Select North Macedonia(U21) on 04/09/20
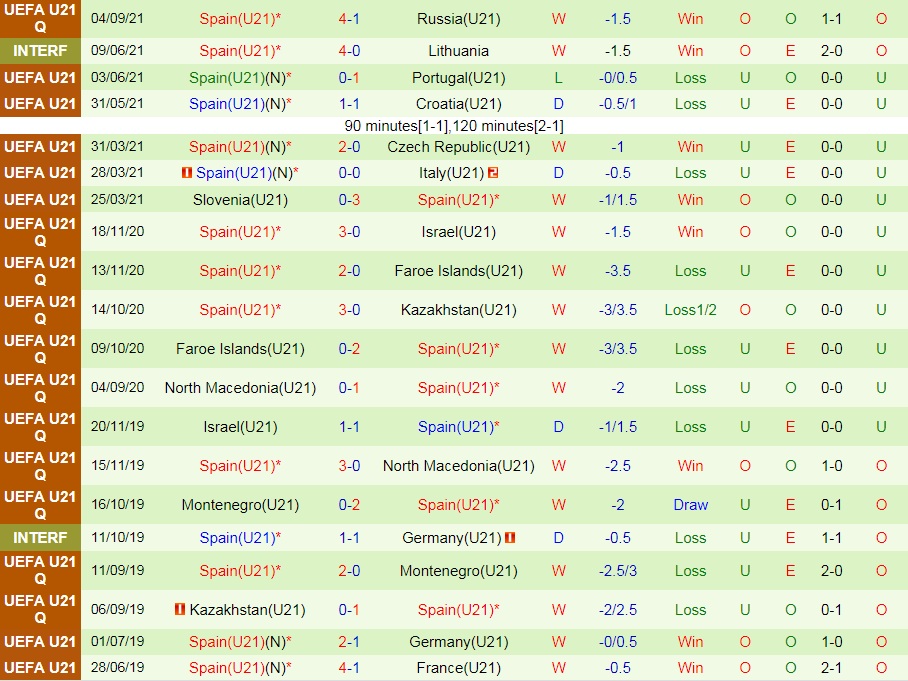Viewport: 908px width, 681px height. click(x=240, y=387)
